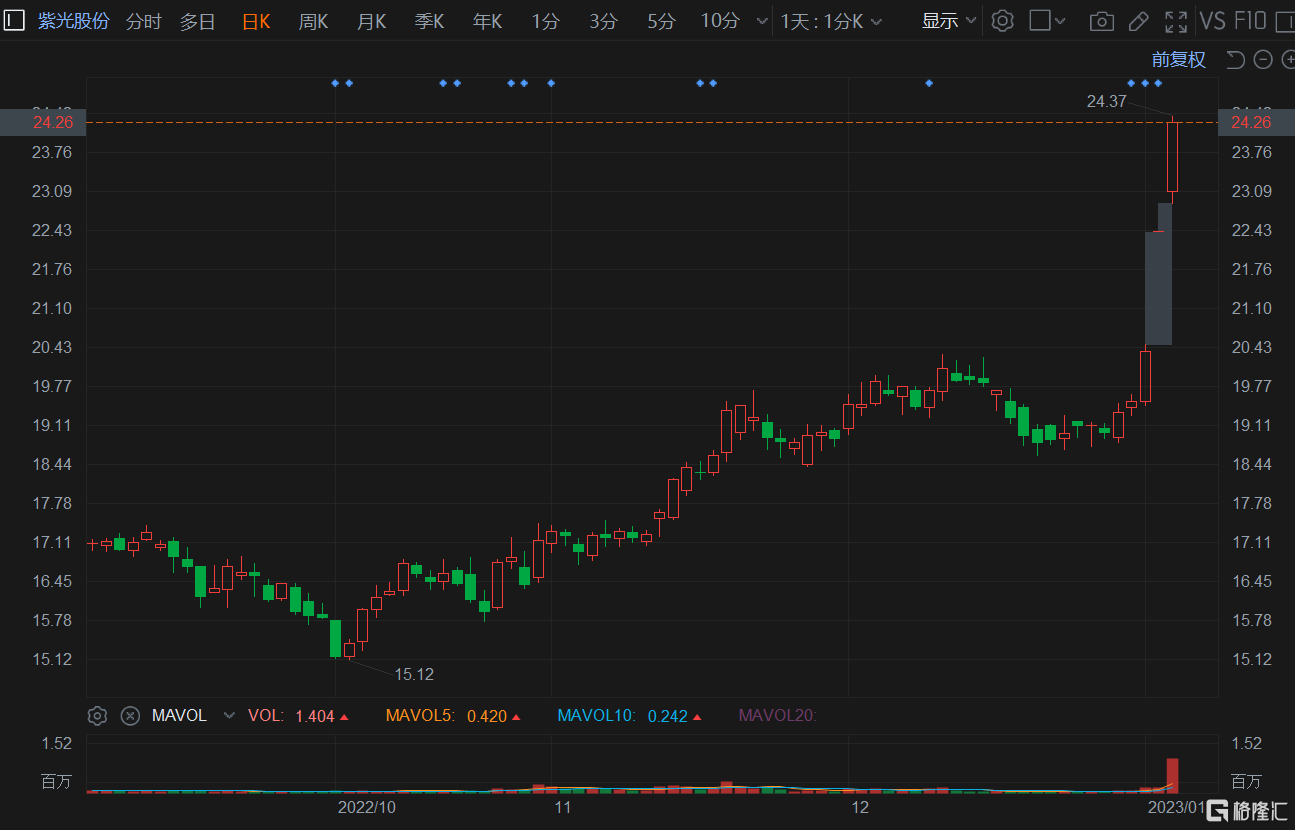Viewport: 1295px width, 830px height.
Task: Select the 日K daily candlestick tab
Action: tap(256, 21)
